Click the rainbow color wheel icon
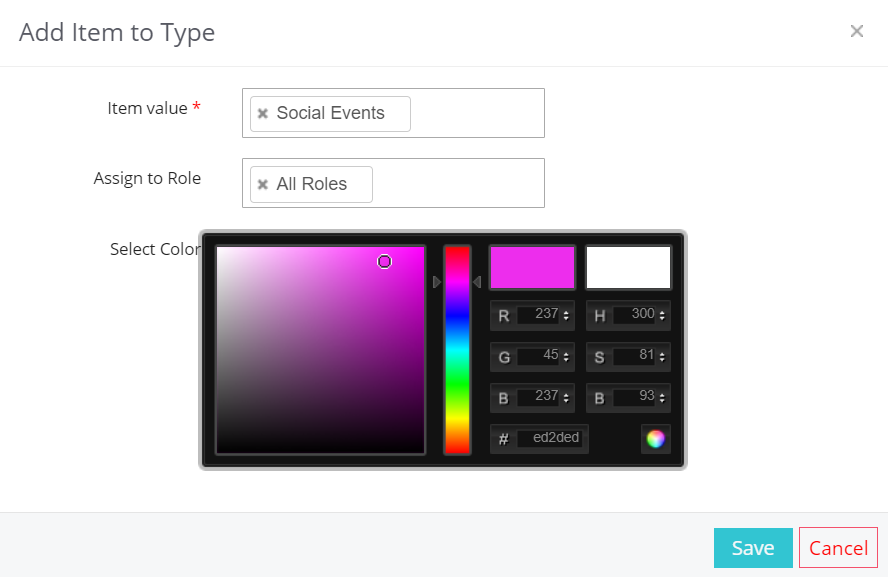888x577 pixels. (x=656, y=439)
